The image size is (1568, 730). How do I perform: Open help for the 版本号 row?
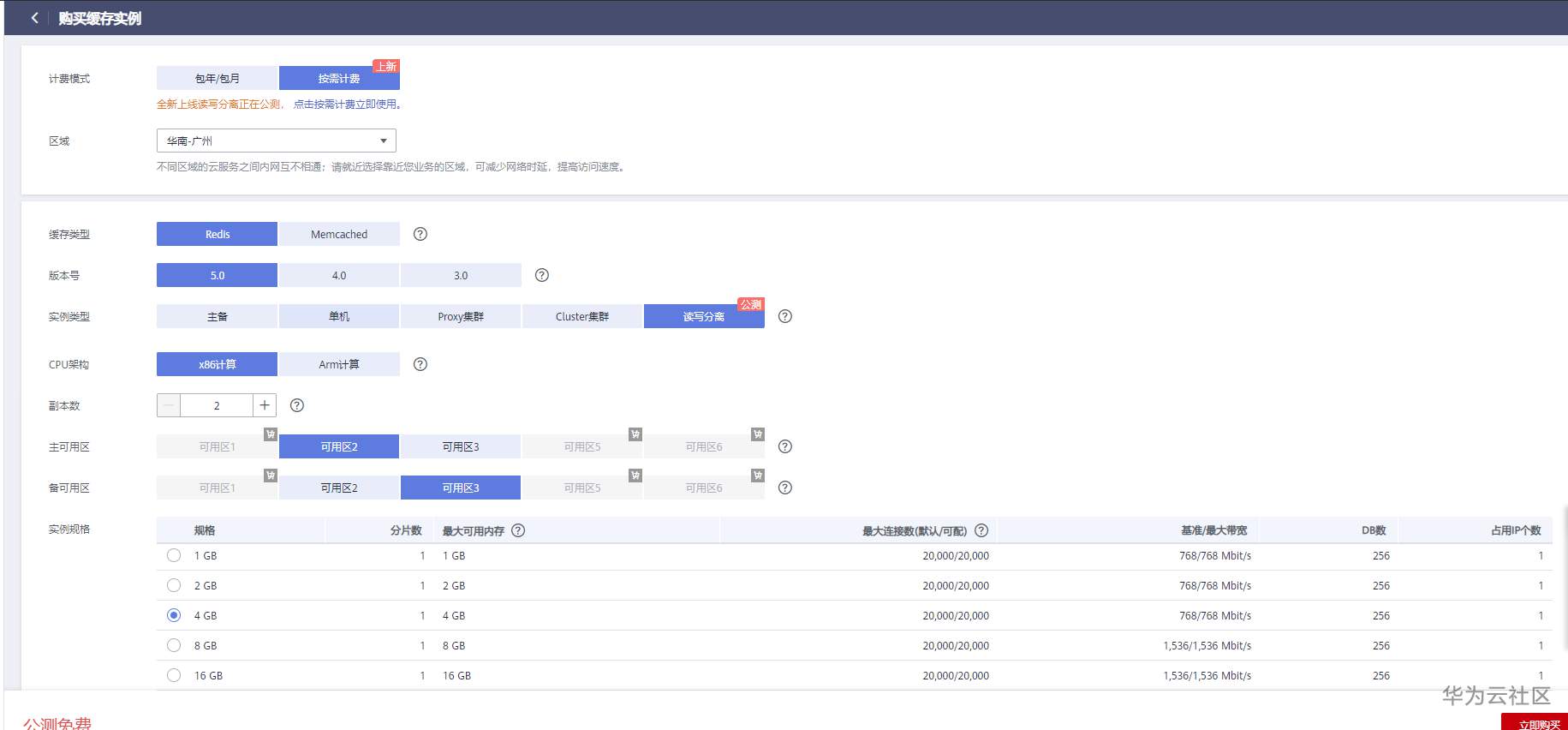[x=542, y=275]
